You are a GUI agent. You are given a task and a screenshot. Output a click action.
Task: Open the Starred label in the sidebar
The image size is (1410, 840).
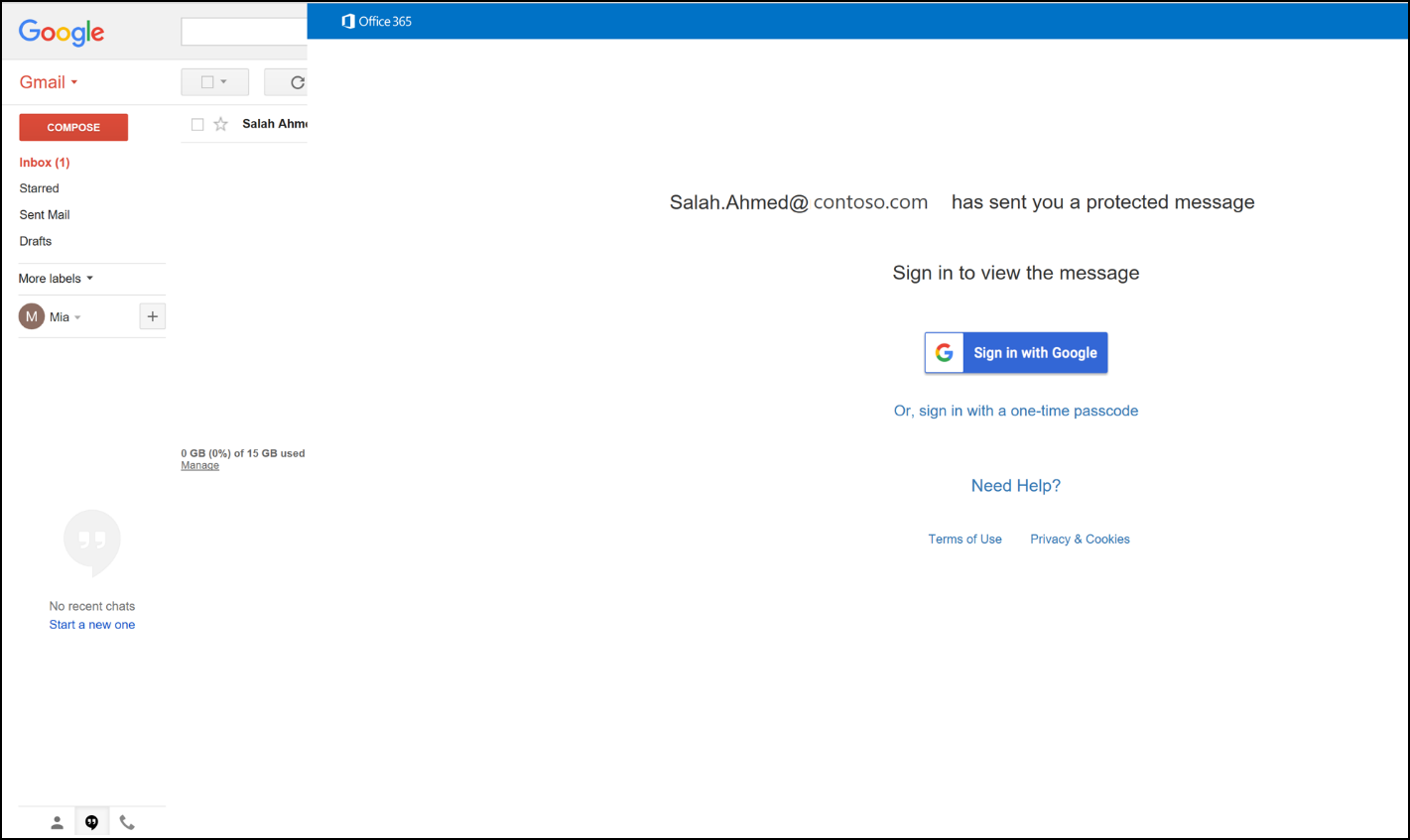[x=39, y=187]
